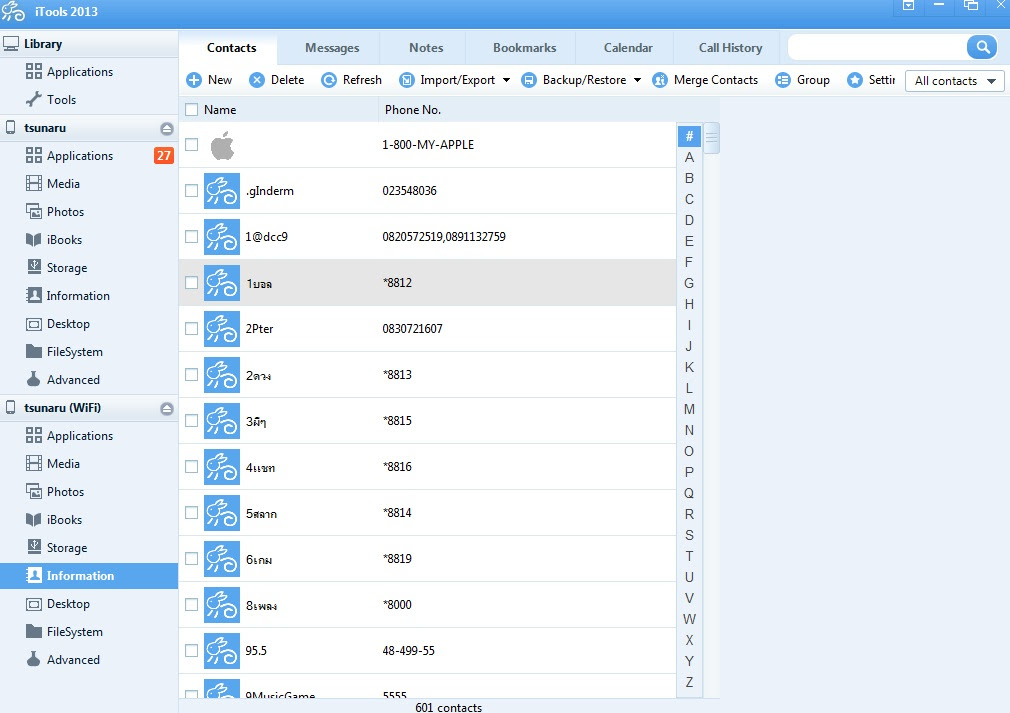1010x713 pixels.
Task: Switch to the Notes tab
Action: pos(426,48)
